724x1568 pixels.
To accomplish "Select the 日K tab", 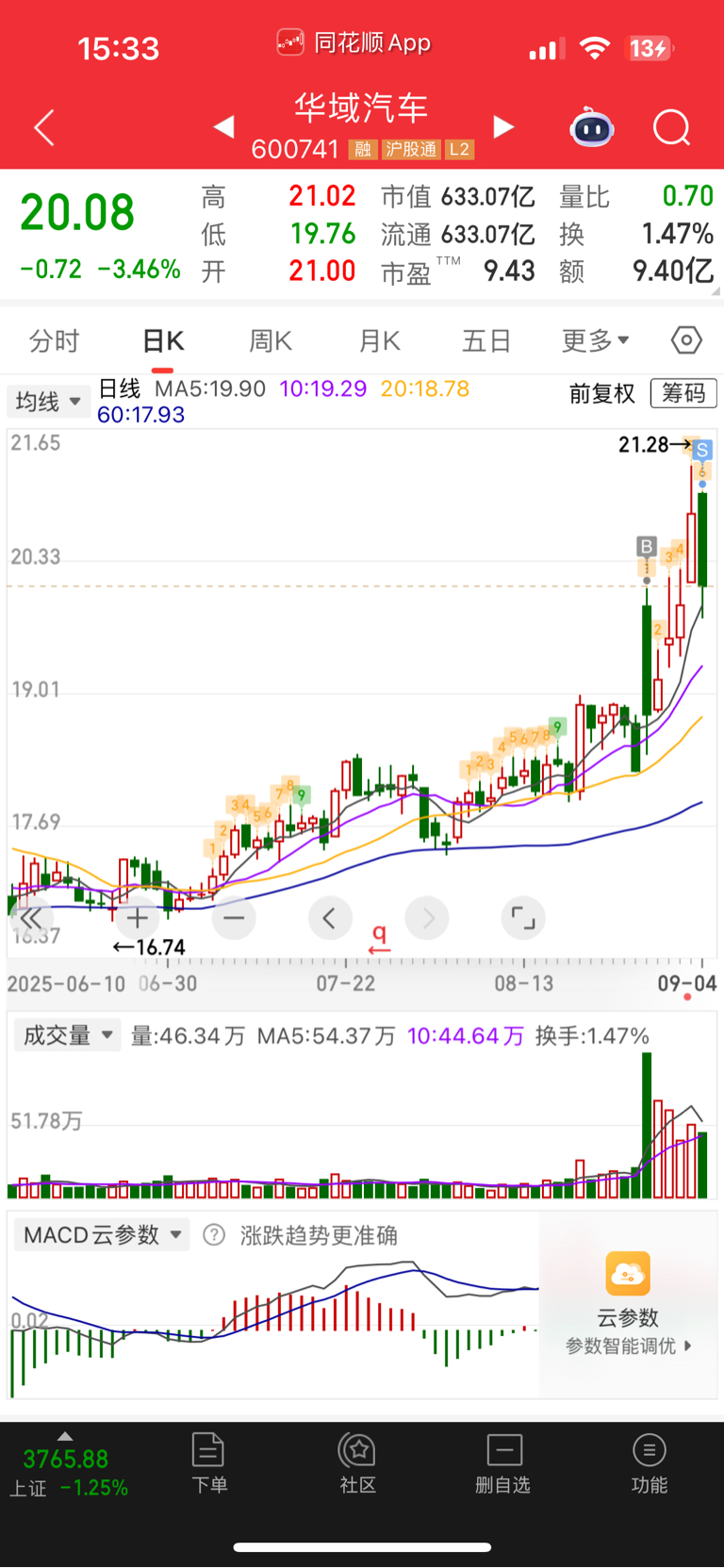I will 163,340.
